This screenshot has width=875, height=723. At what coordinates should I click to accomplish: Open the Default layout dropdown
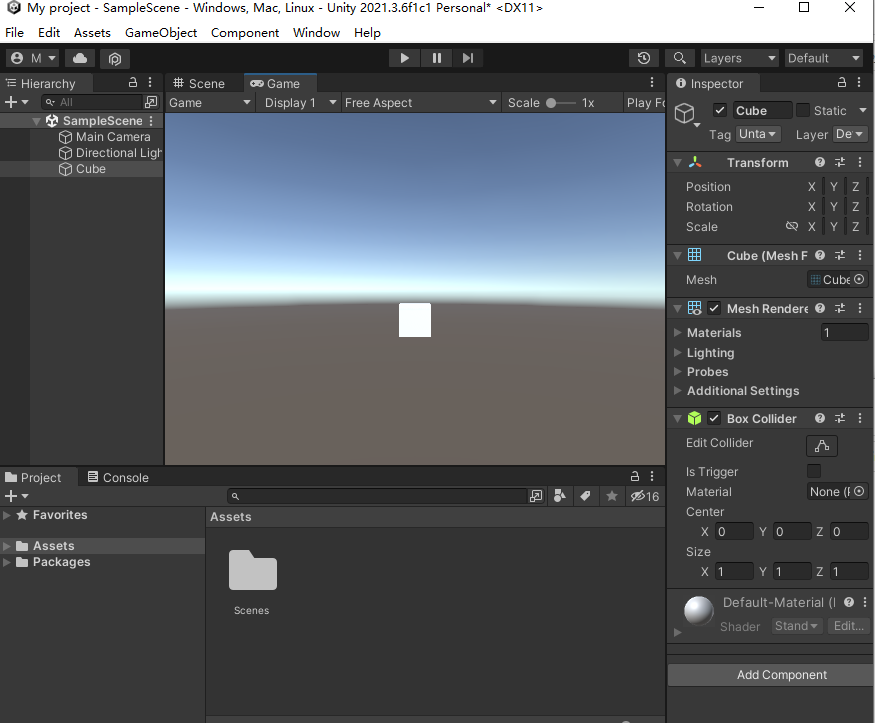pyautogui.click(x=824, y=58)
